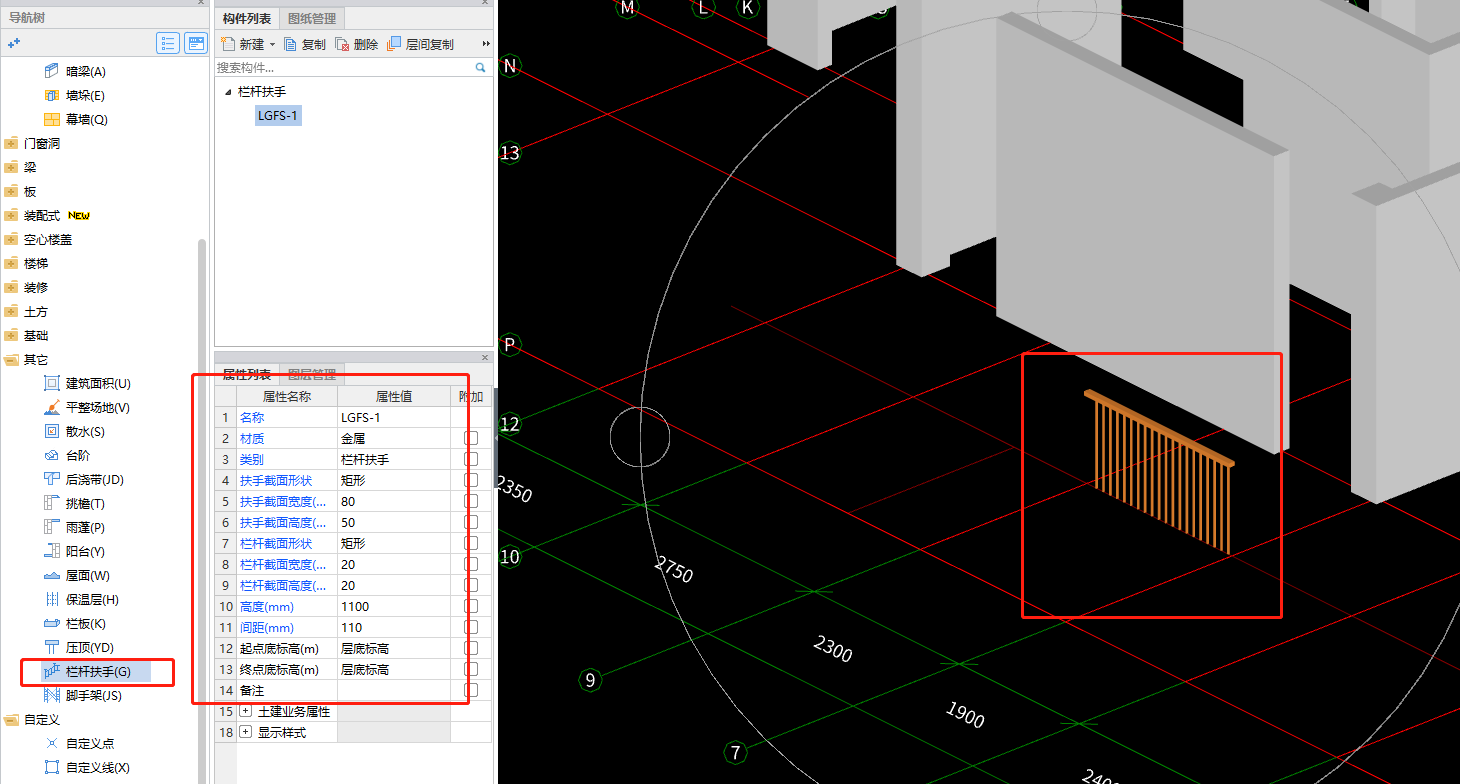1460x784 pixels.
Task: Switch navigation tree to list view icon
Action: 168,43
